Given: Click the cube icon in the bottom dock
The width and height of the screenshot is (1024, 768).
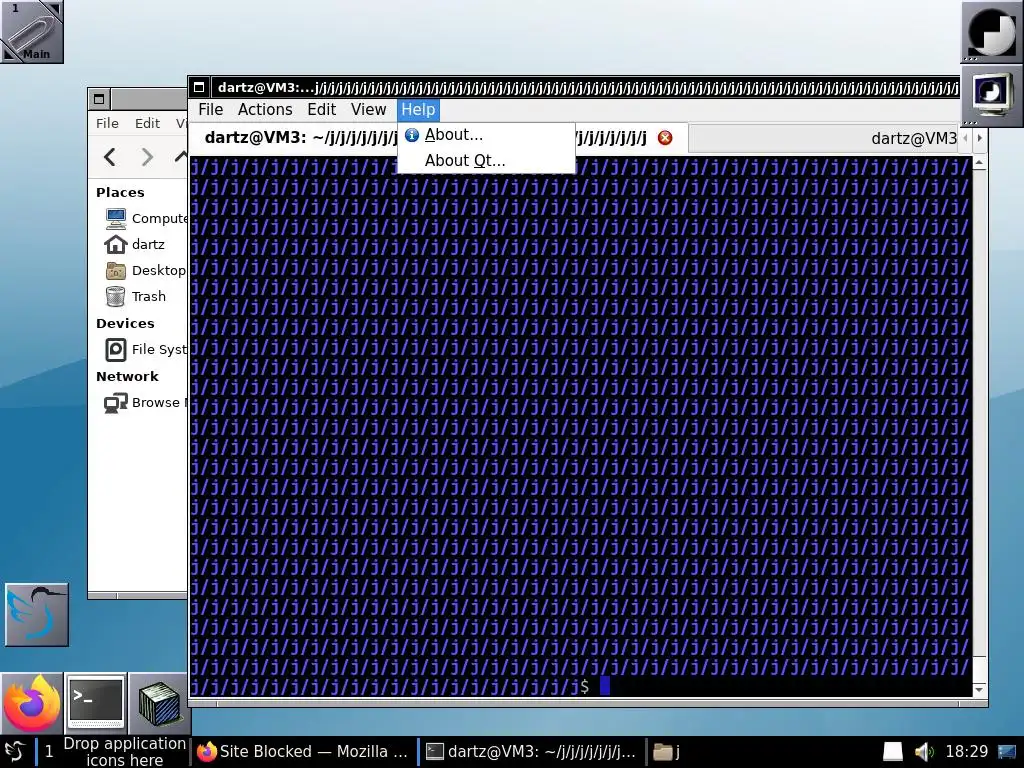Looking at the screenshot, I should [x=159, y=704].
